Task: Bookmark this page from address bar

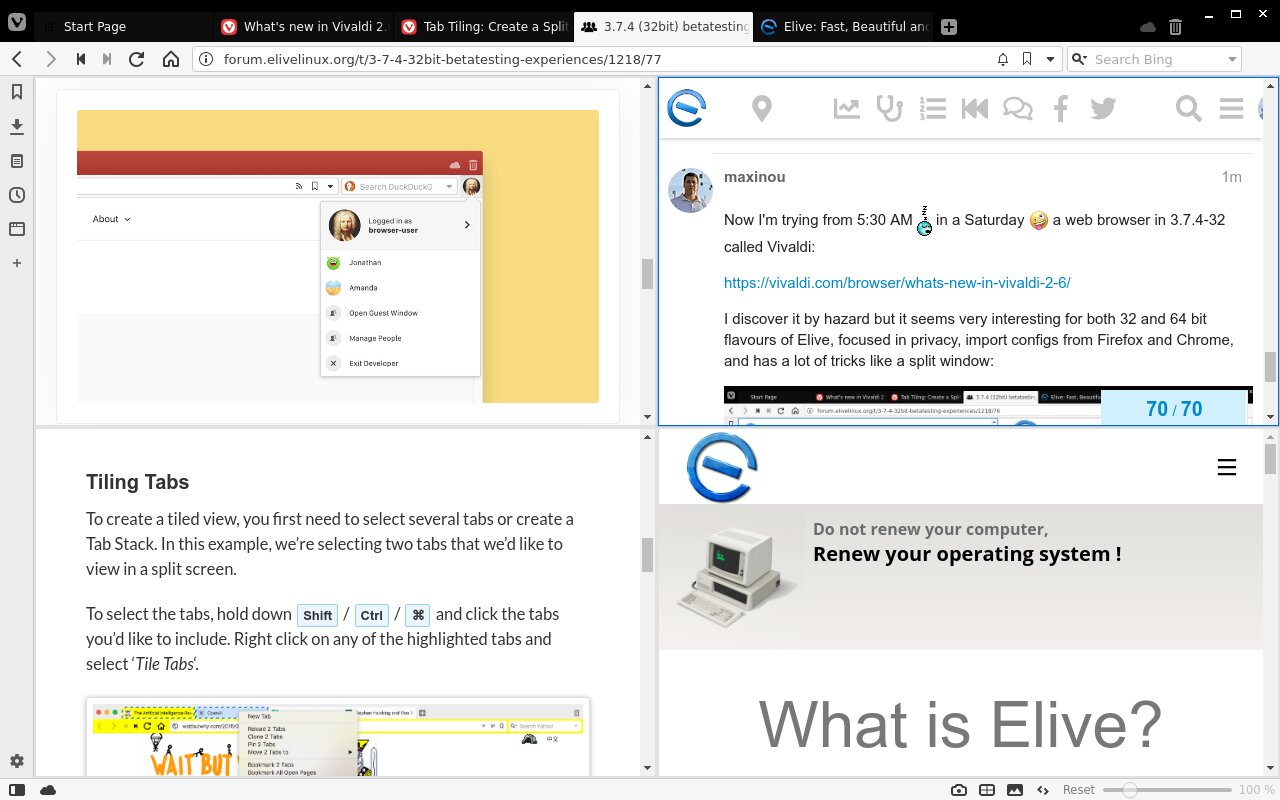Action: [x=1027, y=59]
